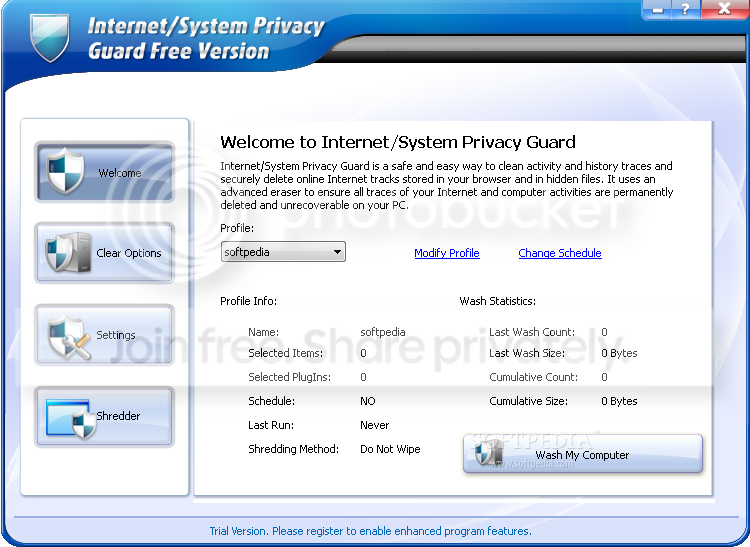Viewport: 750px width, 547px height.
Task: Click the tools shield icon on Settings
Action: pyautogui.click(x=69, y=337)
